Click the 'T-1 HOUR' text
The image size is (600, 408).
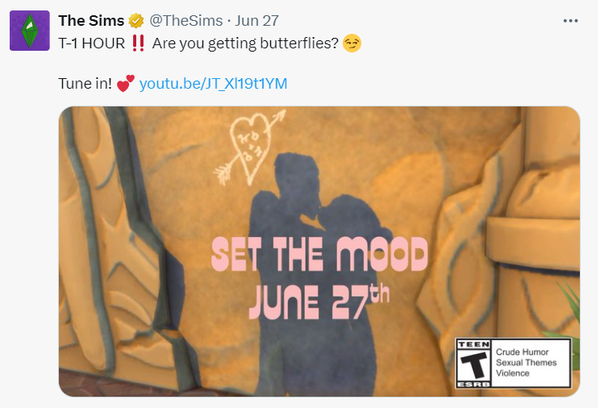click(x=91, y=43)
